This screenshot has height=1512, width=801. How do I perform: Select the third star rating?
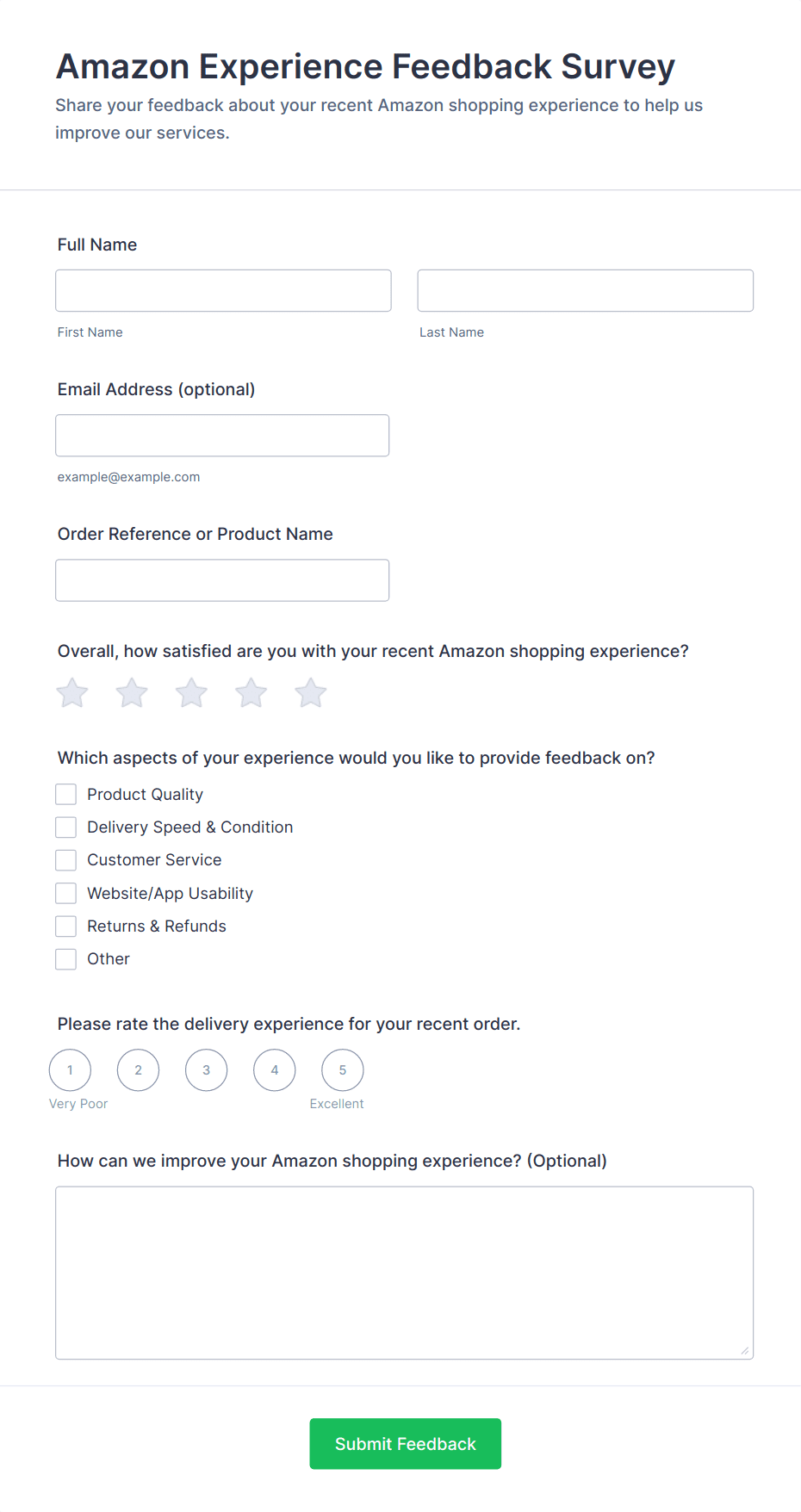(191, 693)
